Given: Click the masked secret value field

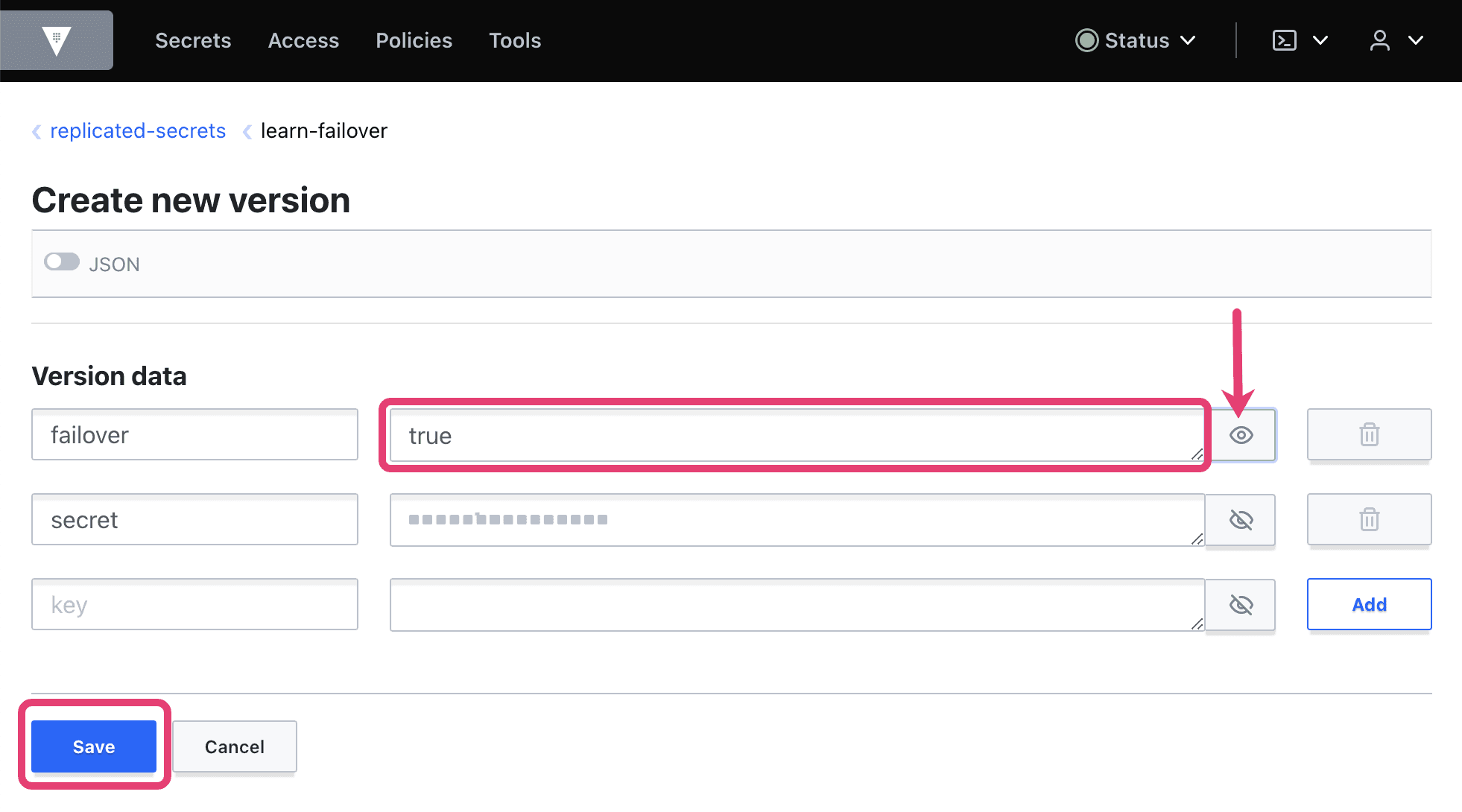Looking at the screenshot, I should coord(797,520).
